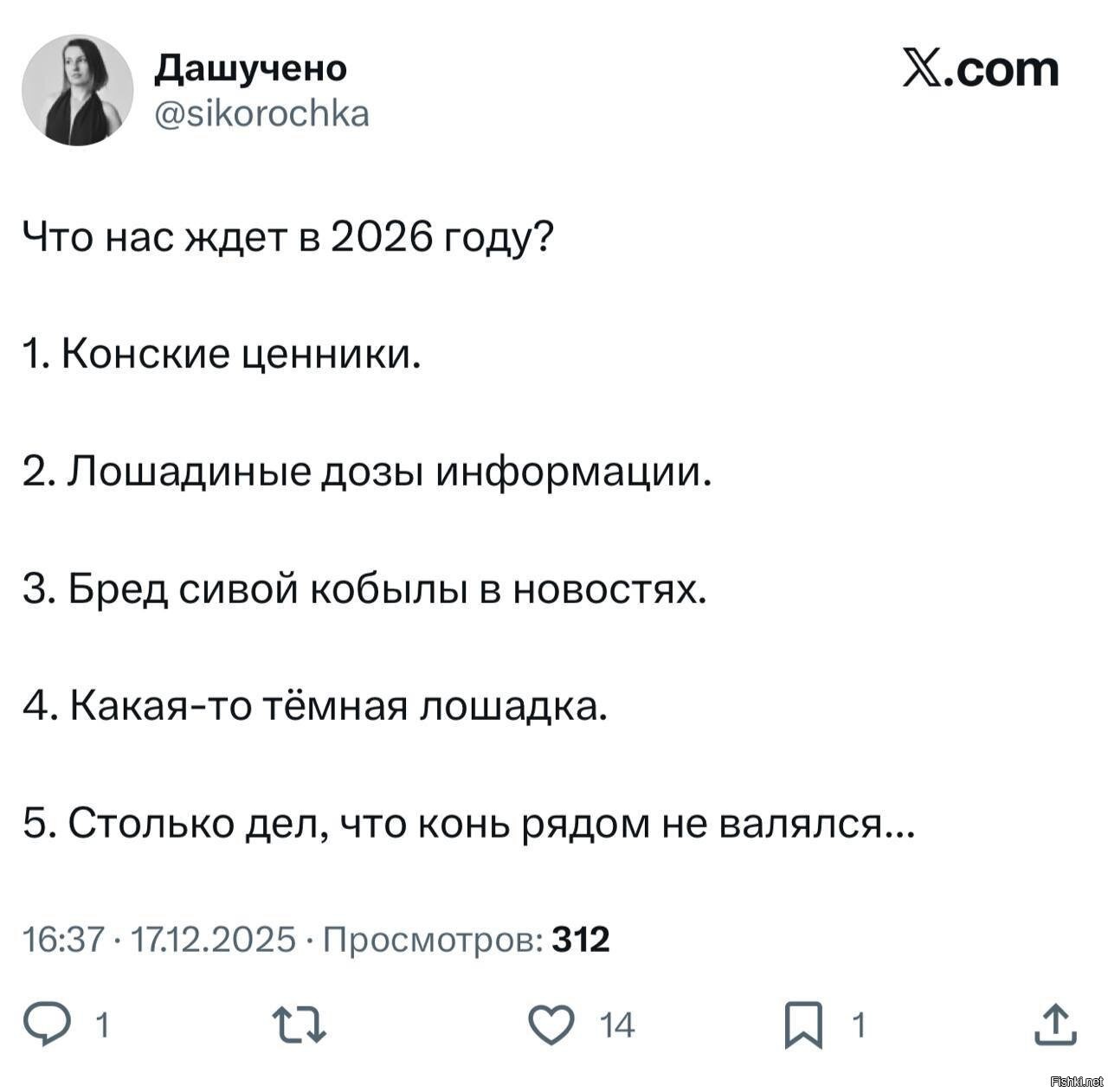1108x1092 pixels.
Task: Bookmark the tweet with the bookmark icon
Action: (x=802, y=1026)
